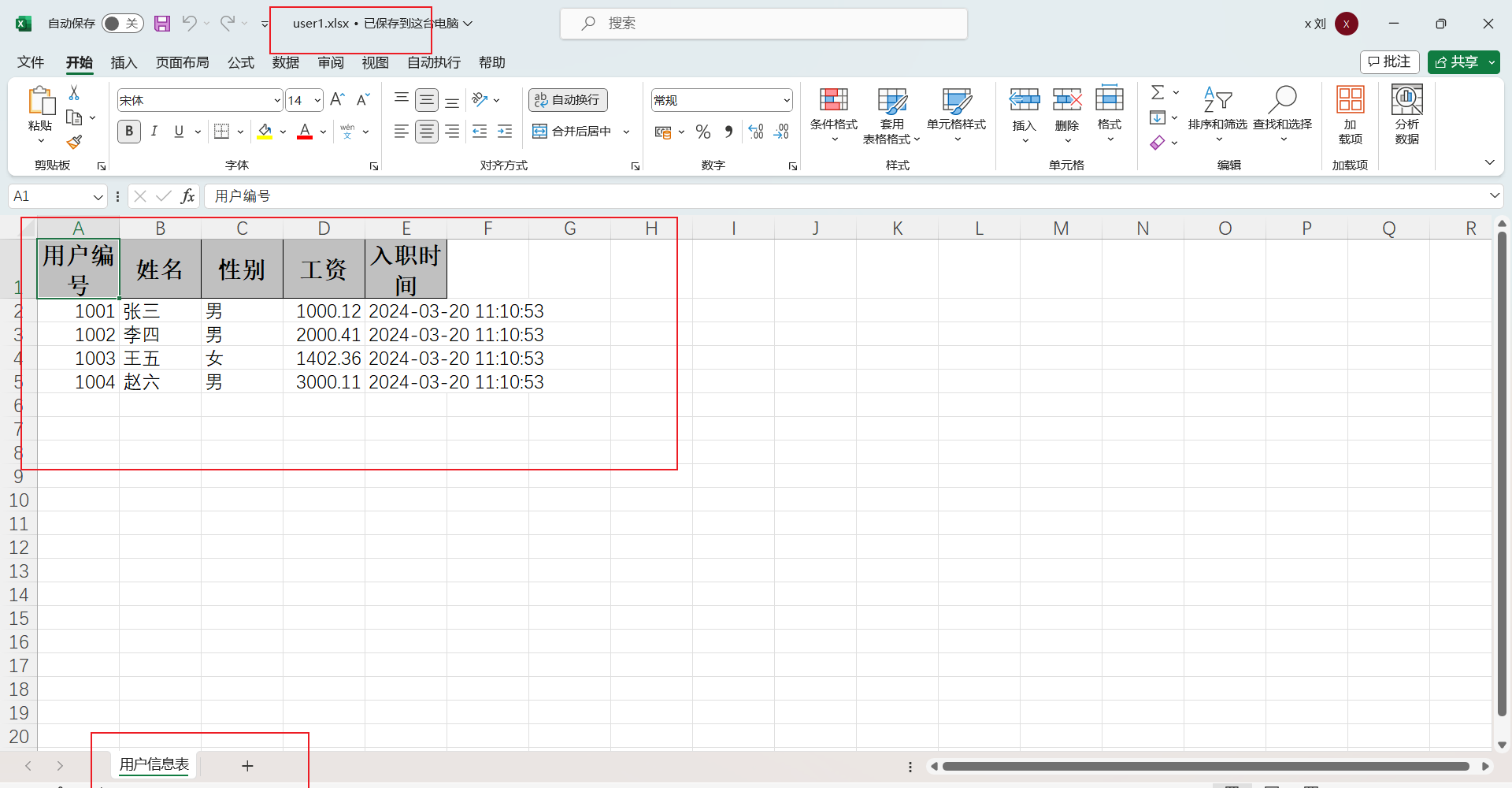Click the percent style icon
The width and height of the screenshot is (1512, 788).
point(703,132)
